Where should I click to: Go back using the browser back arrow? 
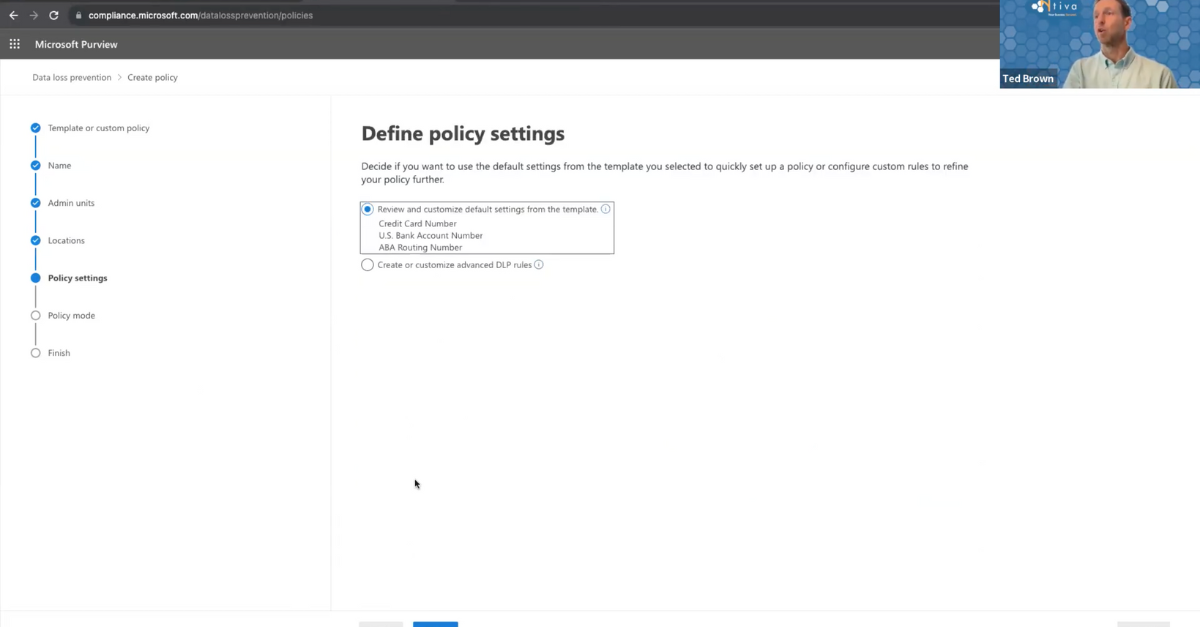14,15
